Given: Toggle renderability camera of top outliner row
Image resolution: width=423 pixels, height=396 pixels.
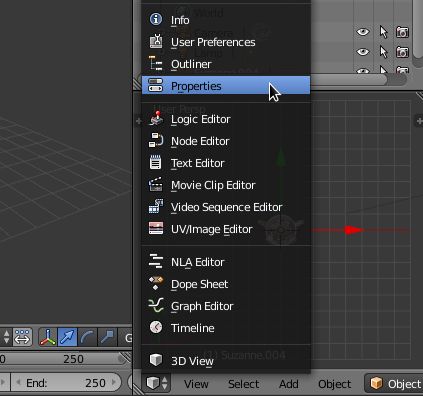Looking at the screenshot, I should tap(402, 32).
